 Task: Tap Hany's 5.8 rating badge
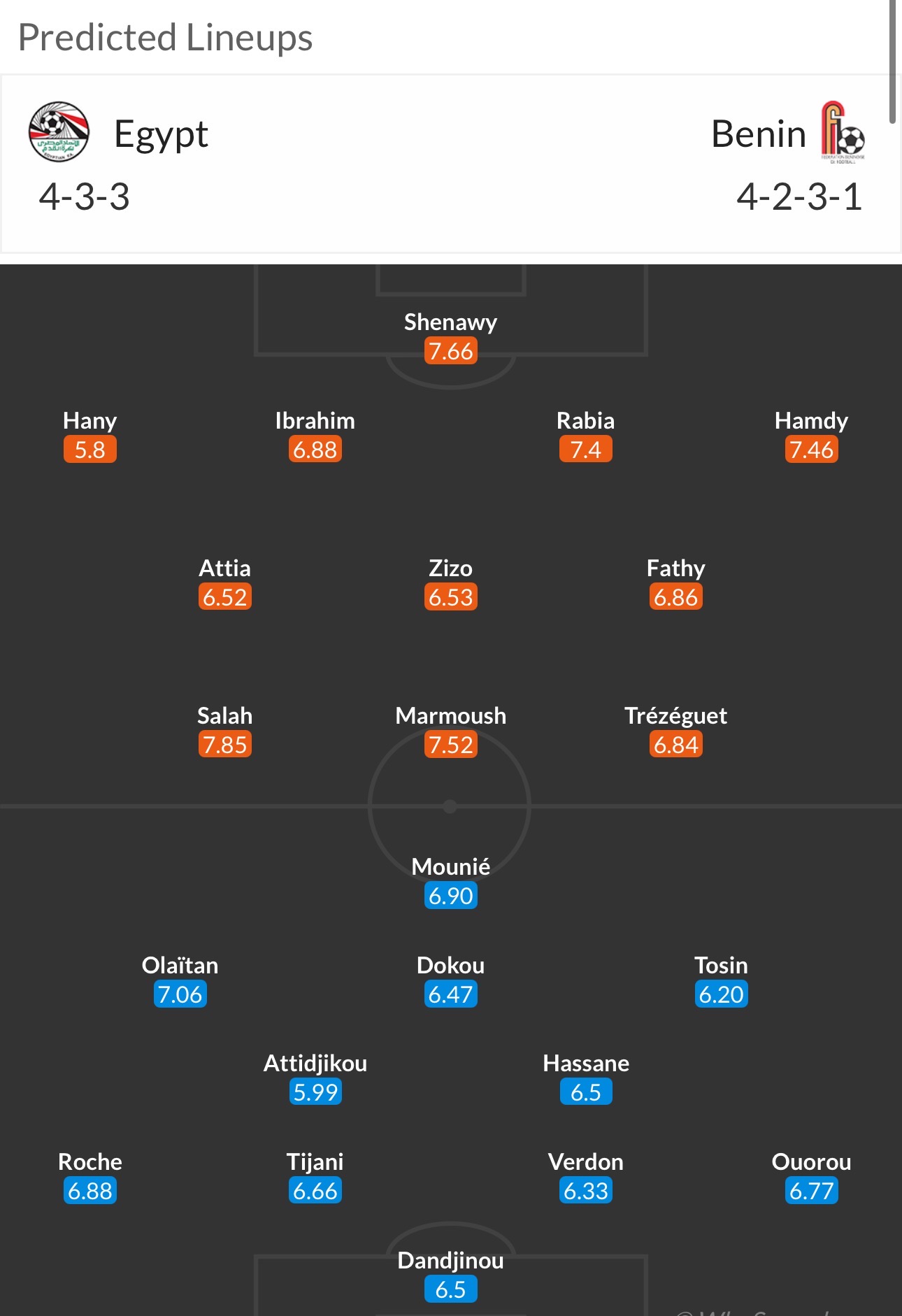pyautogui.click(x=90, y=450)
